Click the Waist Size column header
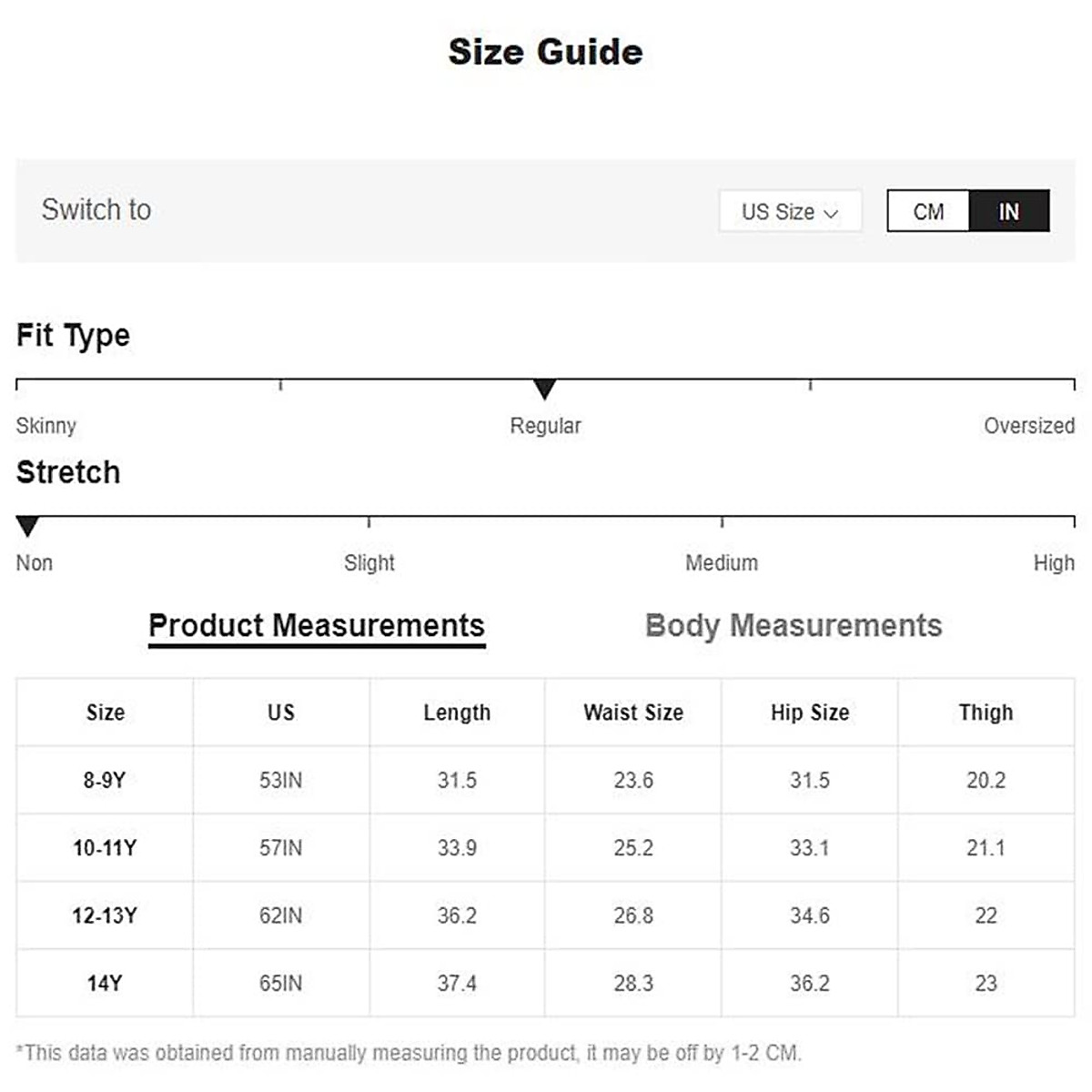 pos(633,713)
